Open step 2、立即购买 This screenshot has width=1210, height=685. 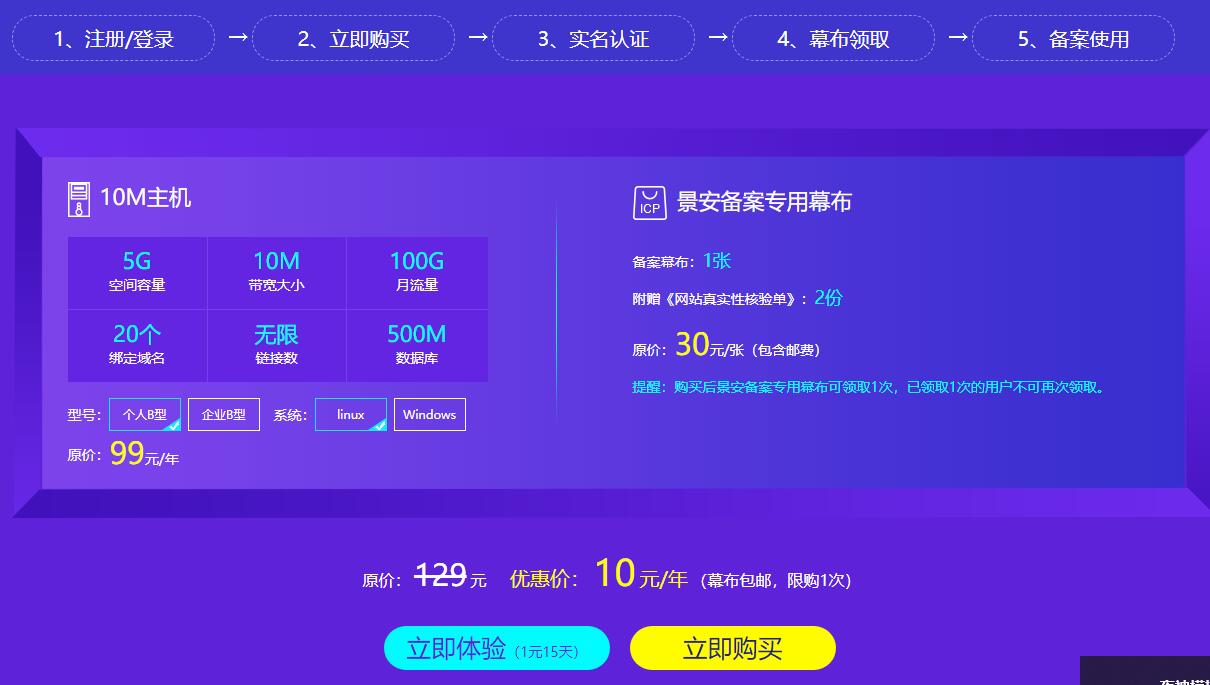pyautogui.click(x=353, y=38)
